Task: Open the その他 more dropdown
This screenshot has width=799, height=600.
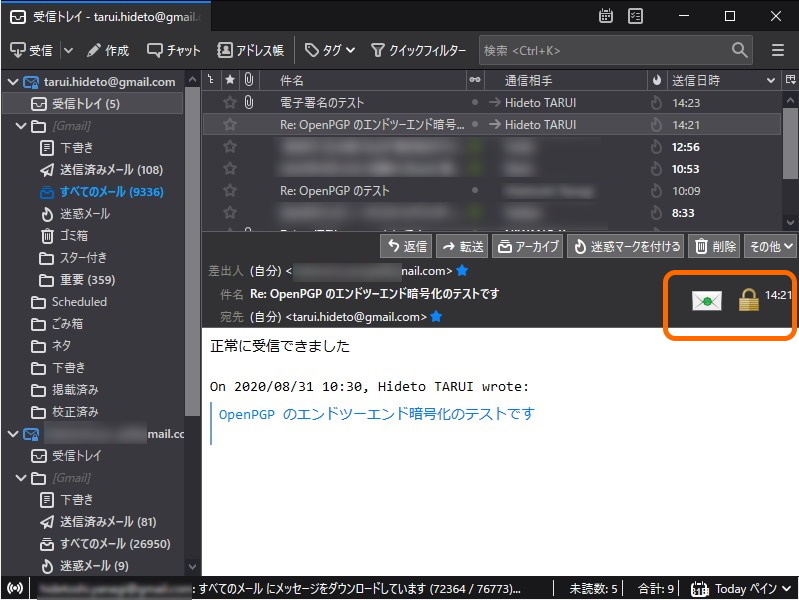Action: [770, 247]
